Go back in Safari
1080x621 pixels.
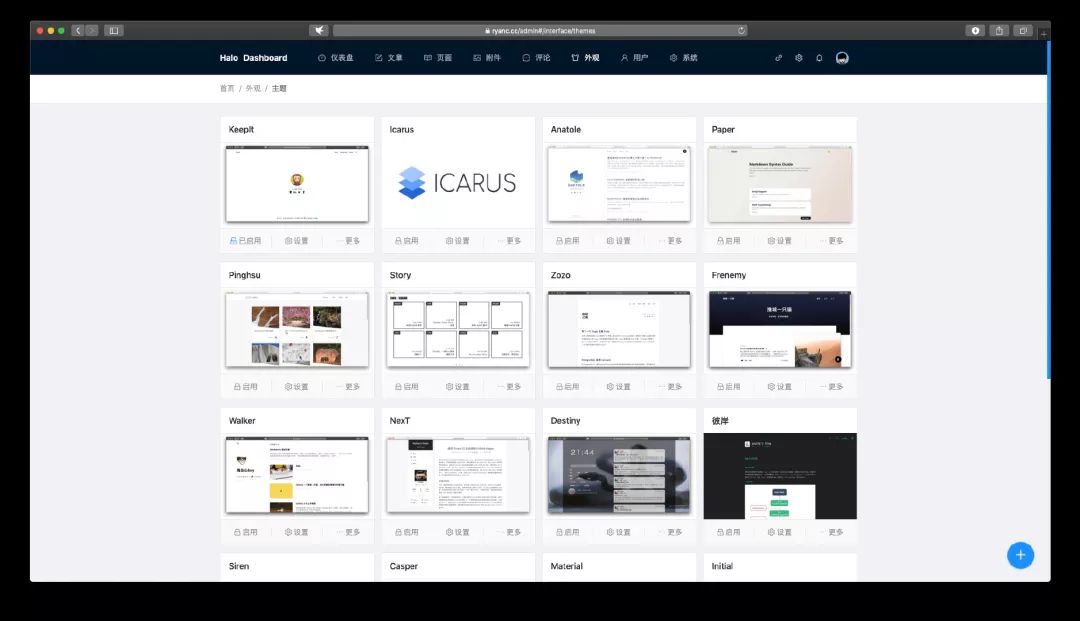coord(78,30)
